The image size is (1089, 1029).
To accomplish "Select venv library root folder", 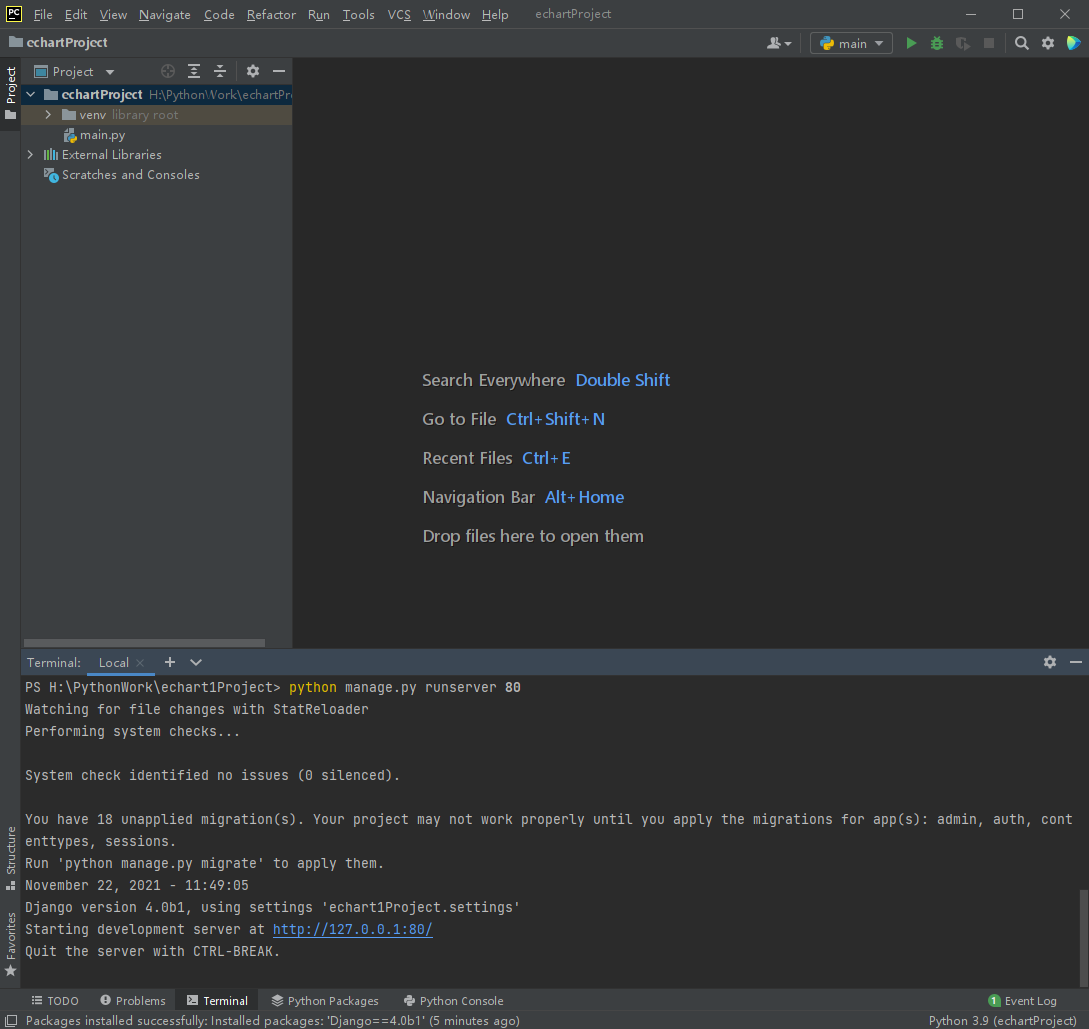I will coord(156,115).
